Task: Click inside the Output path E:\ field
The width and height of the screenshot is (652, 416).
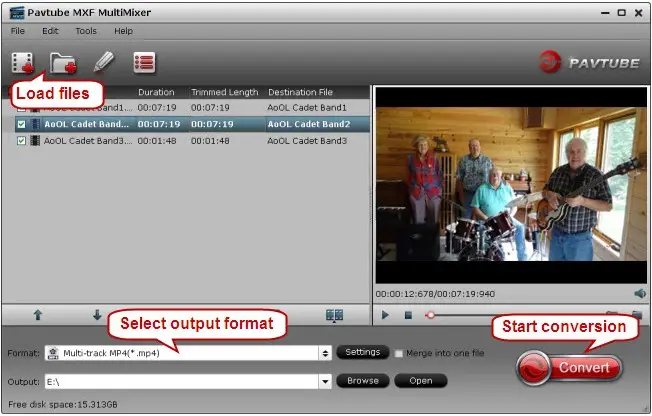Action: click(182, 381)
